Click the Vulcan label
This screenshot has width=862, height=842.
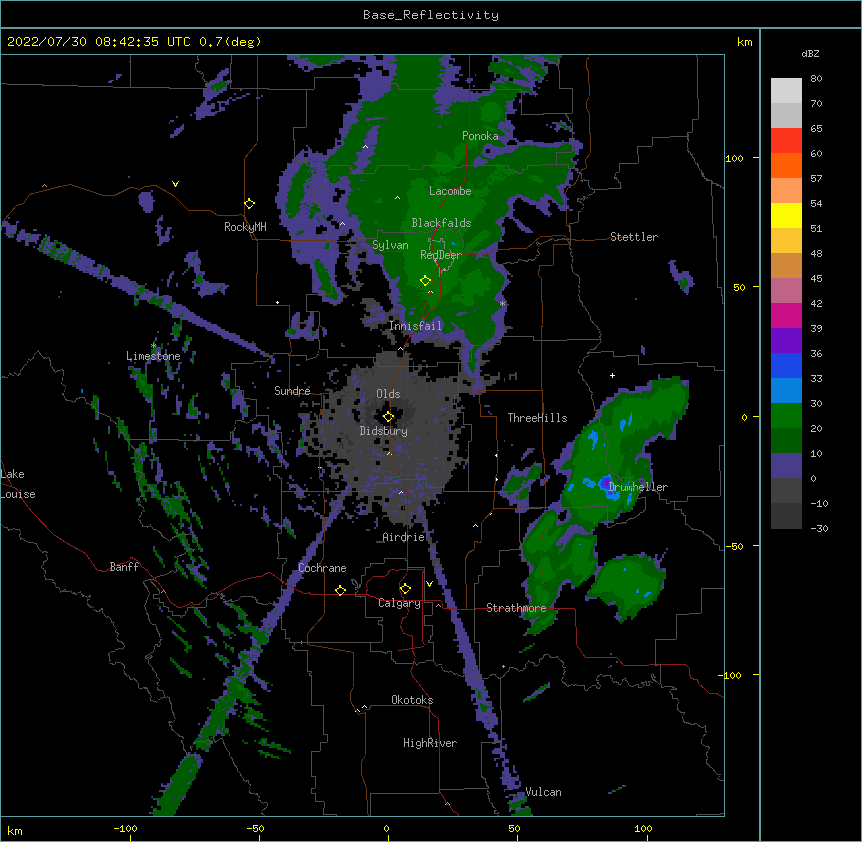(x=543, y=792)
